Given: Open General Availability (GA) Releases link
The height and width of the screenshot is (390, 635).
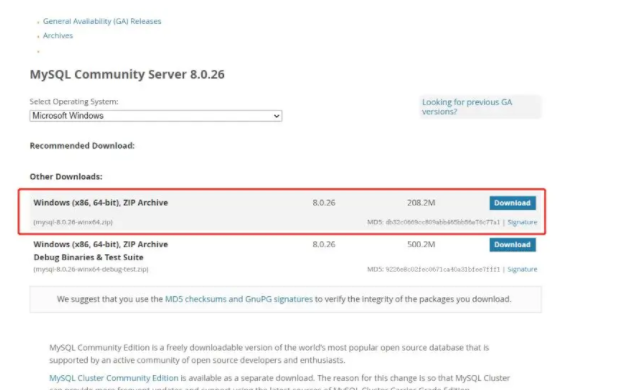Looking at the screenshot, I should [x=102, y=21].
